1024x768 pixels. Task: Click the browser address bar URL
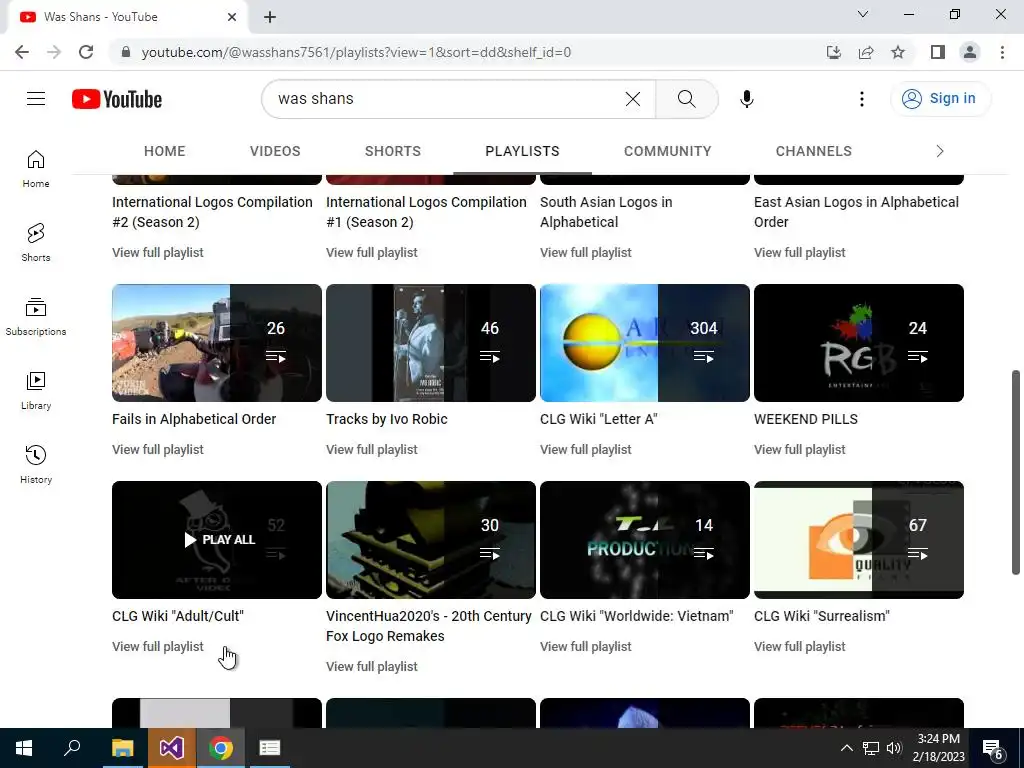357,52
